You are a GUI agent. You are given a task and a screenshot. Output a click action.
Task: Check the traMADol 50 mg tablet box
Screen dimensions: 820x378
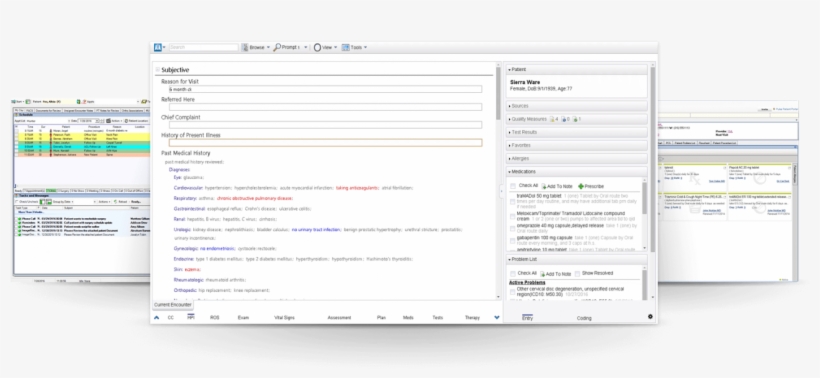click(x=513, y=201)
